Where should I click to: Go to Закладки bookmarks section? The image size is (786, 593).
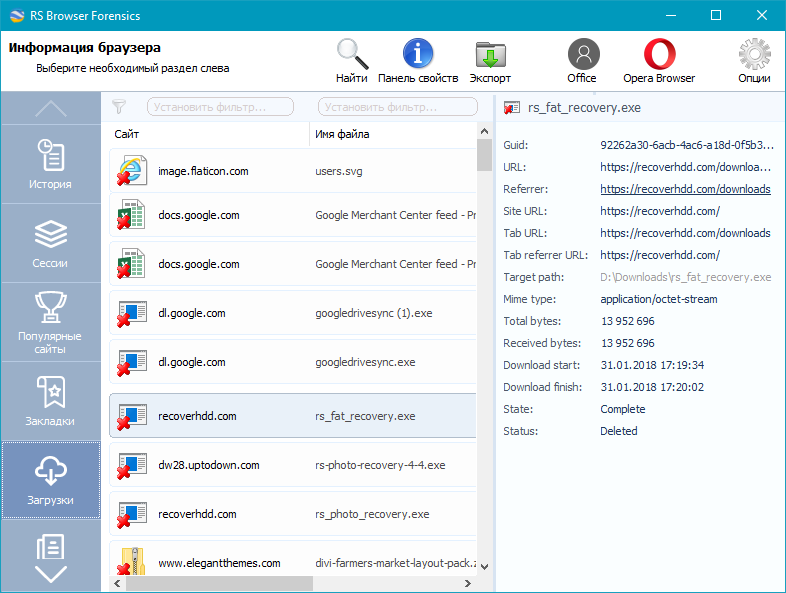coord(51,402)
